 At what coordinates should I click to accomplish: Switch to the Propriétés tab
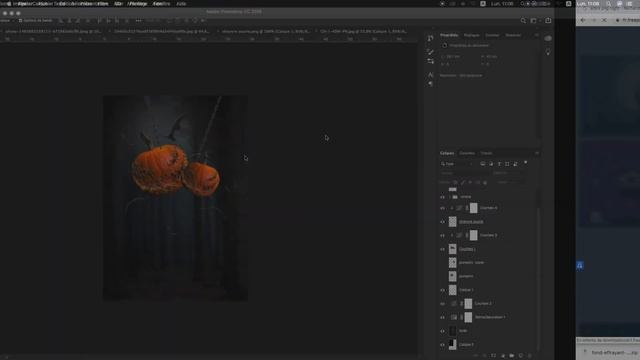449,35
